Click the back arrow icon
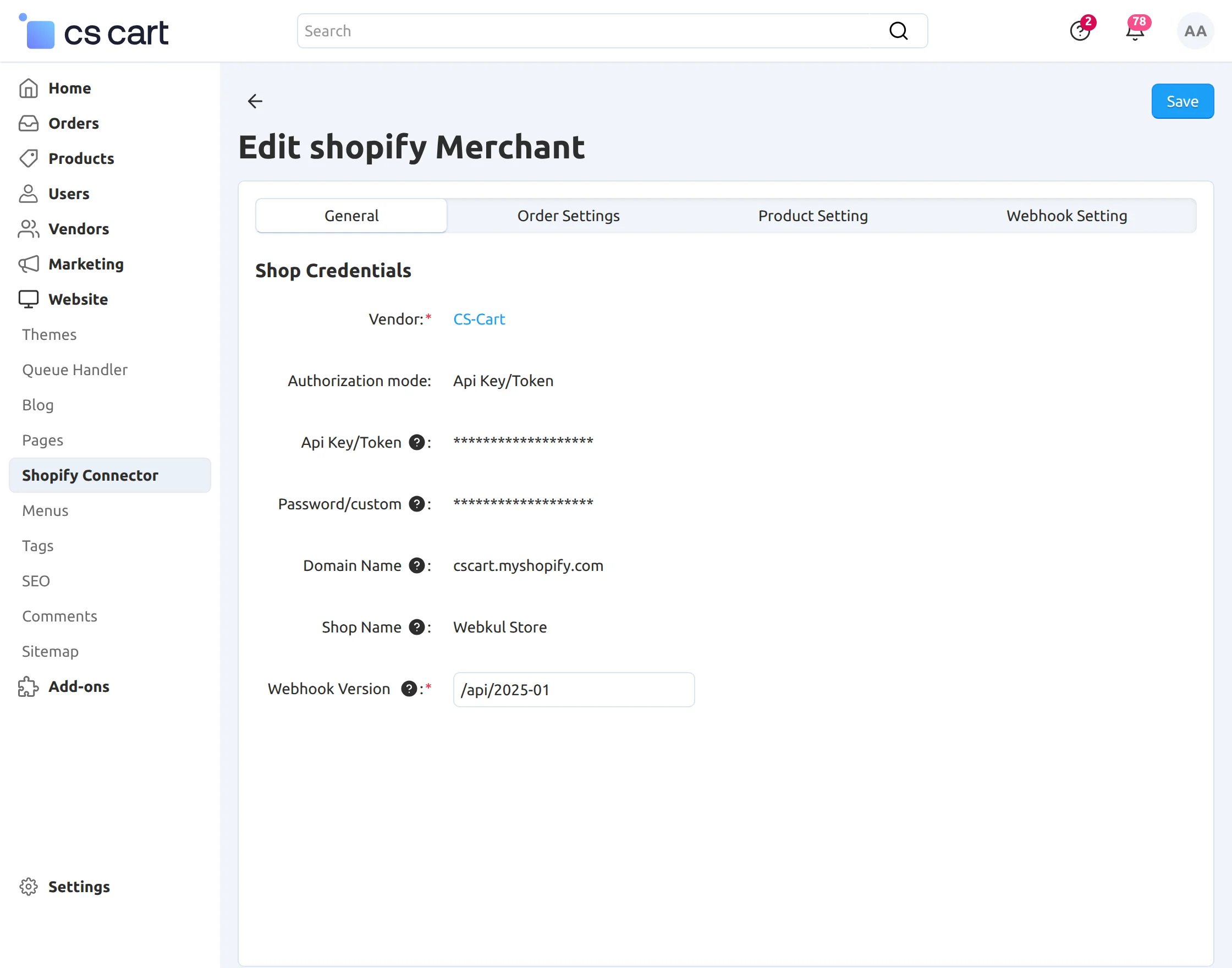The width and height of the screenshot is (1232, 968). pos(255,101)
